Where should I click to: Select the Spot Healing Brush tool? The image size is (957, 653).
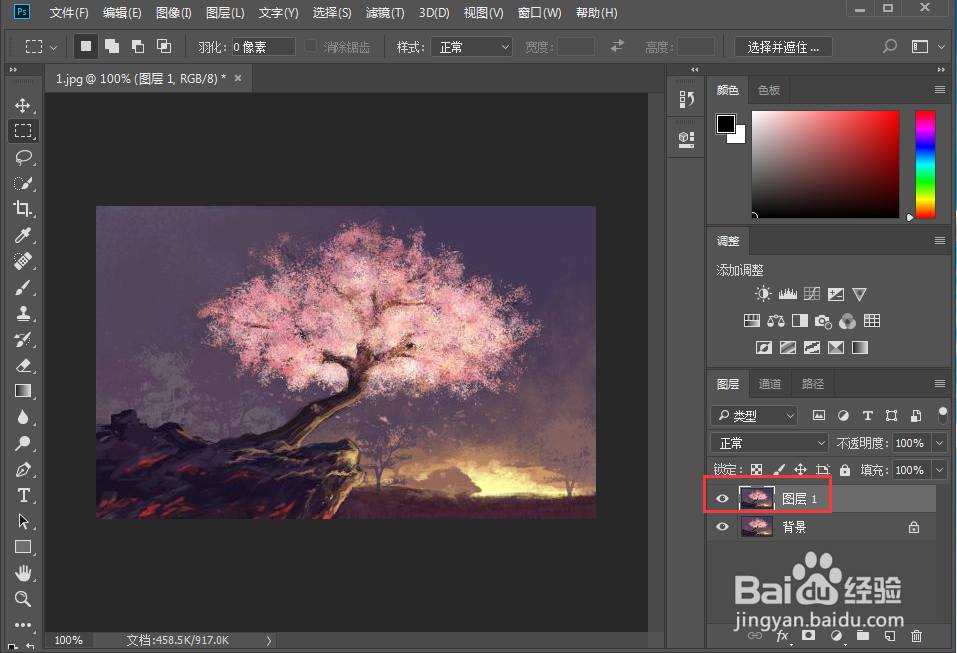[23, 261]
